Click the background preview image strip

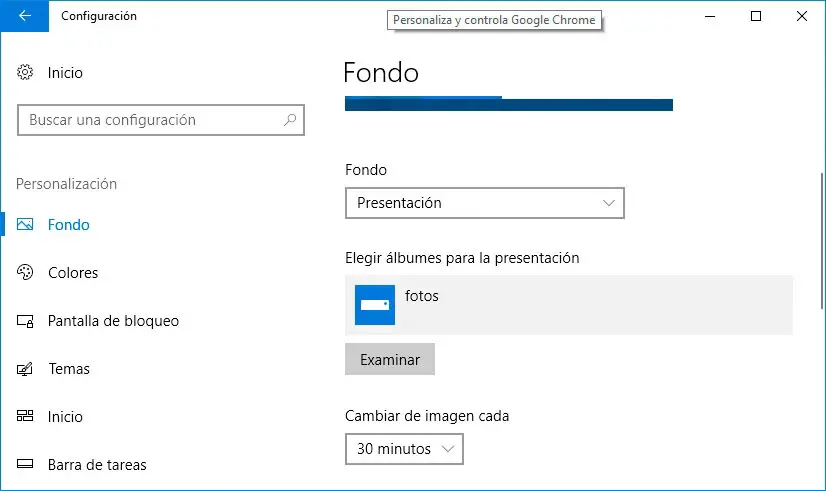pos(508,103)
